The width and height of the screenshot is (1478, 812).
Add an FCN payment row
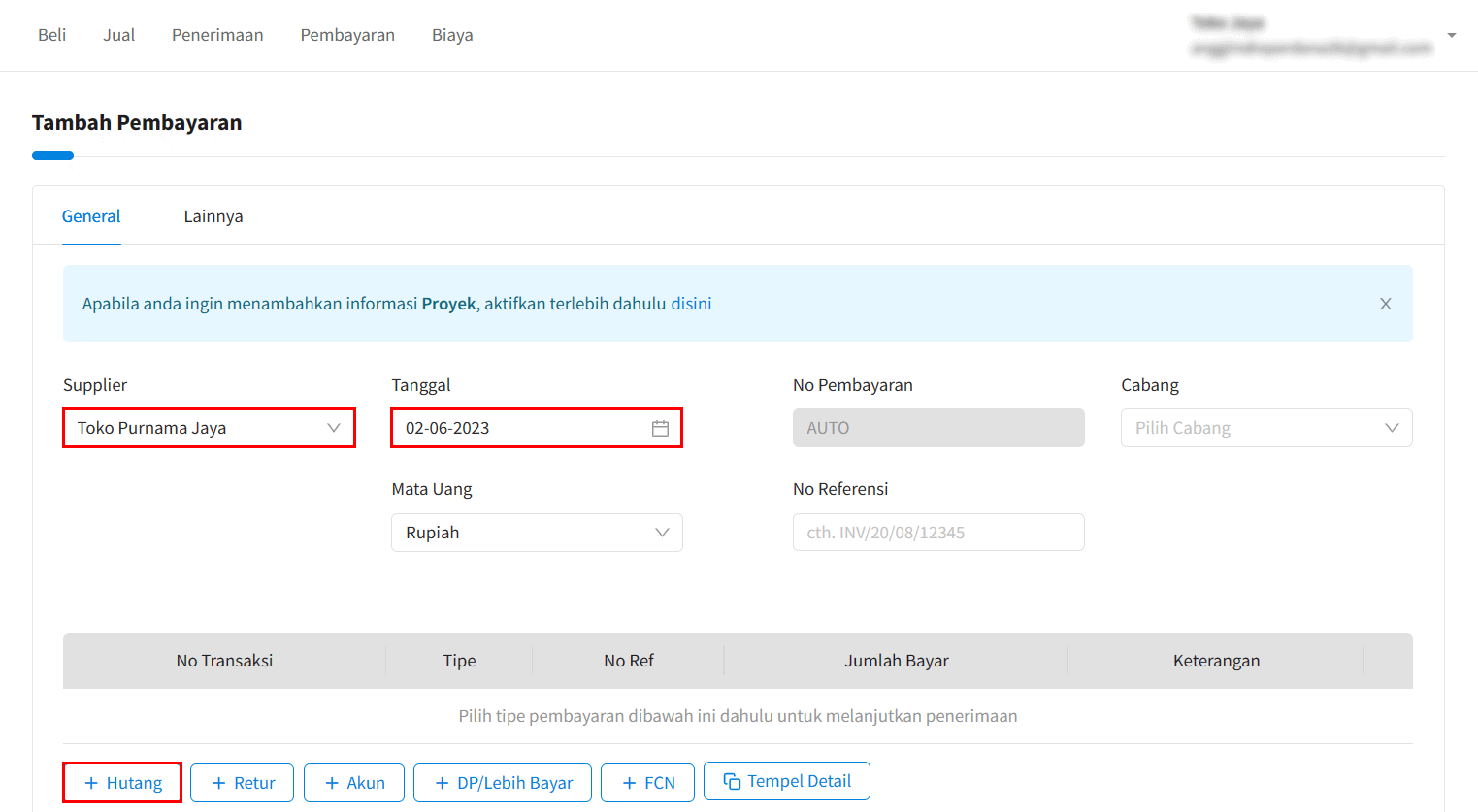pyautogui.click(x=647, y=783)
